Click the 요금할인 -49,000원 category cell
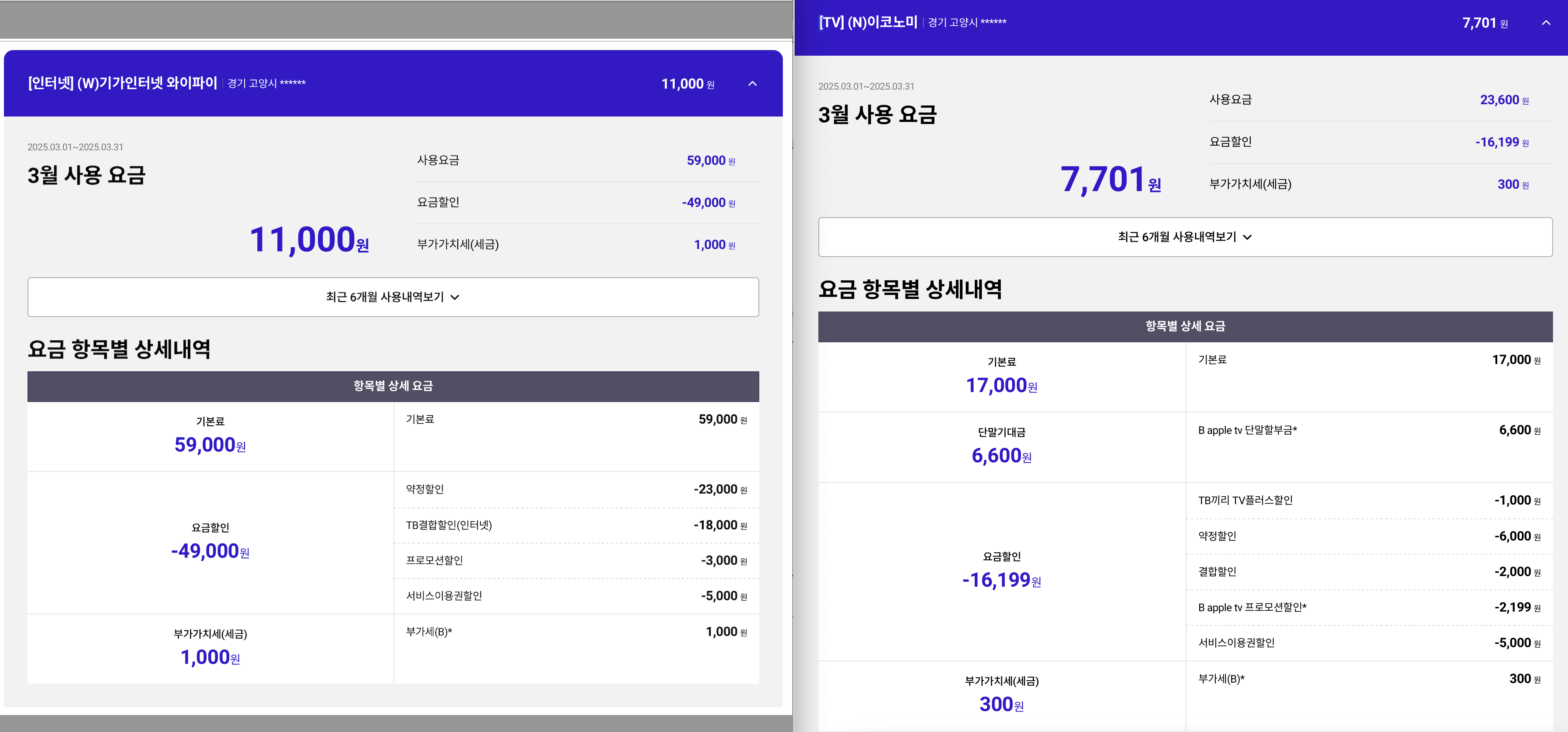Screen dimensions: 1568x732 [210, 542]
